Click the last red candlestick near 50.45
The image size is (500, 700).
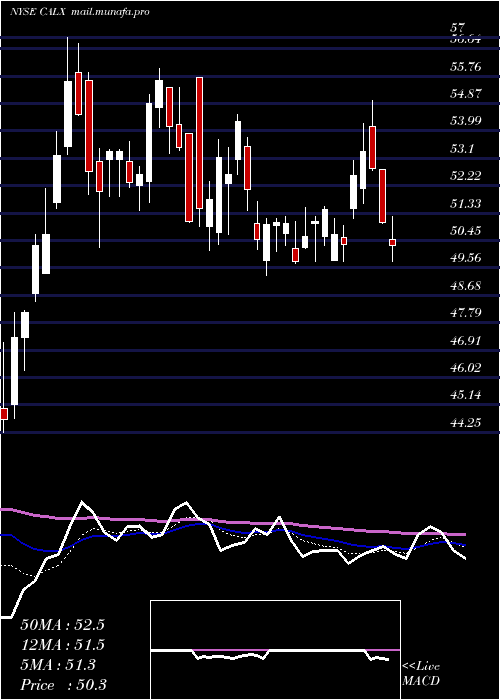(392, 242)
